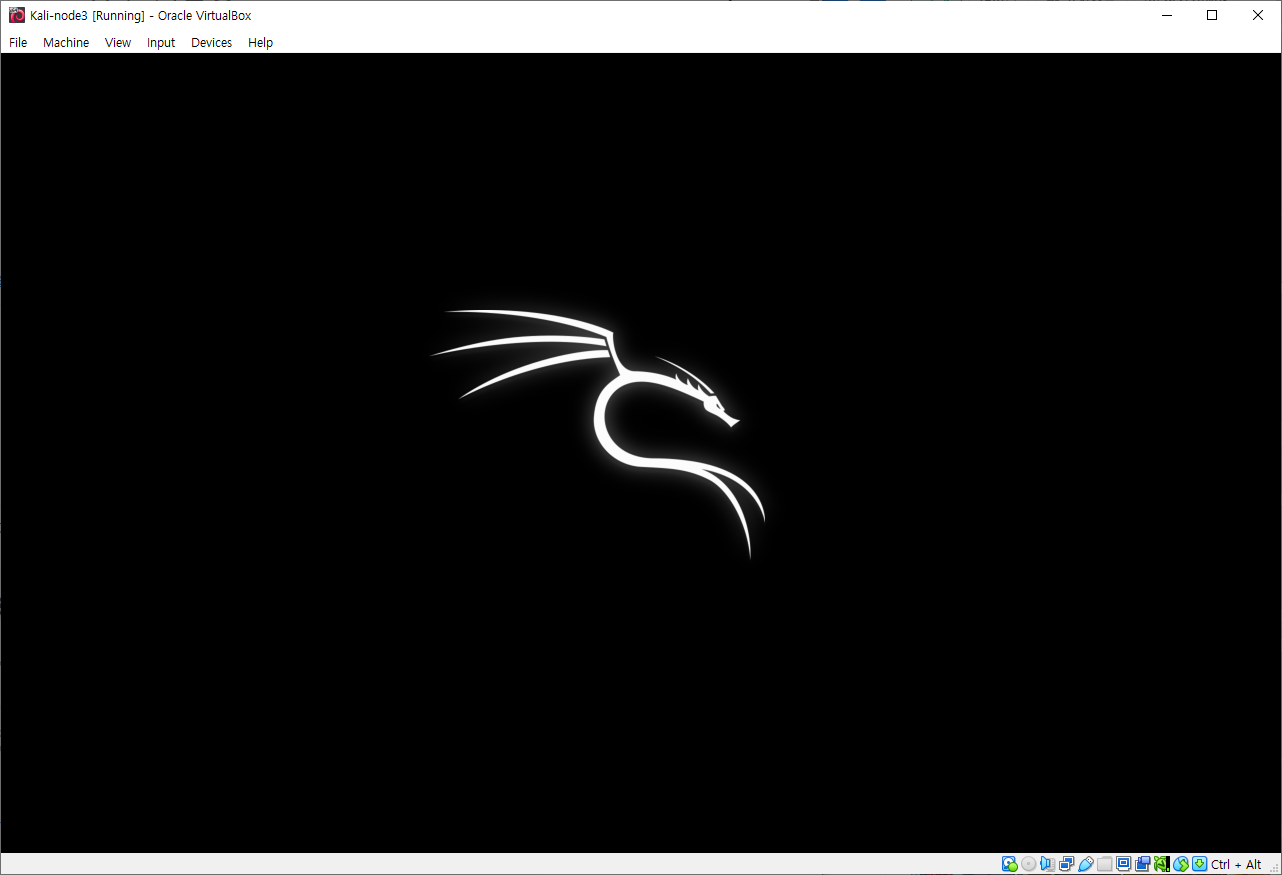Click the network adapter status icon
This screenshot has height=875, width=1282.
(x=1066, y=864)
